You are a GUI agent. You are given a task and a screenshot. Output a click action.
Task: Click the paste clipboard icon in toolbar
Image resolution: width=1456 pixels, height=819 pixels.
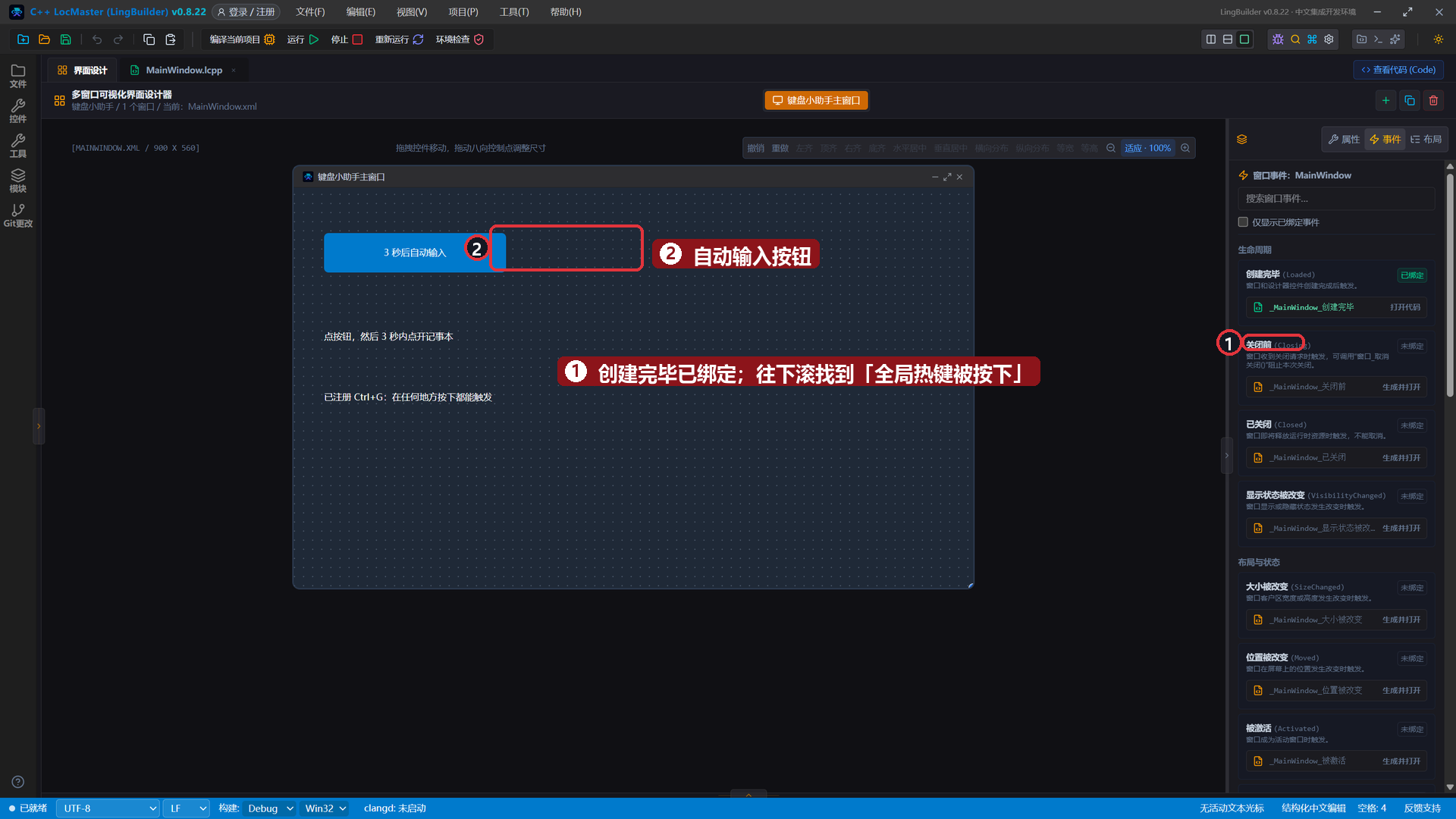[x=171, y=39]
